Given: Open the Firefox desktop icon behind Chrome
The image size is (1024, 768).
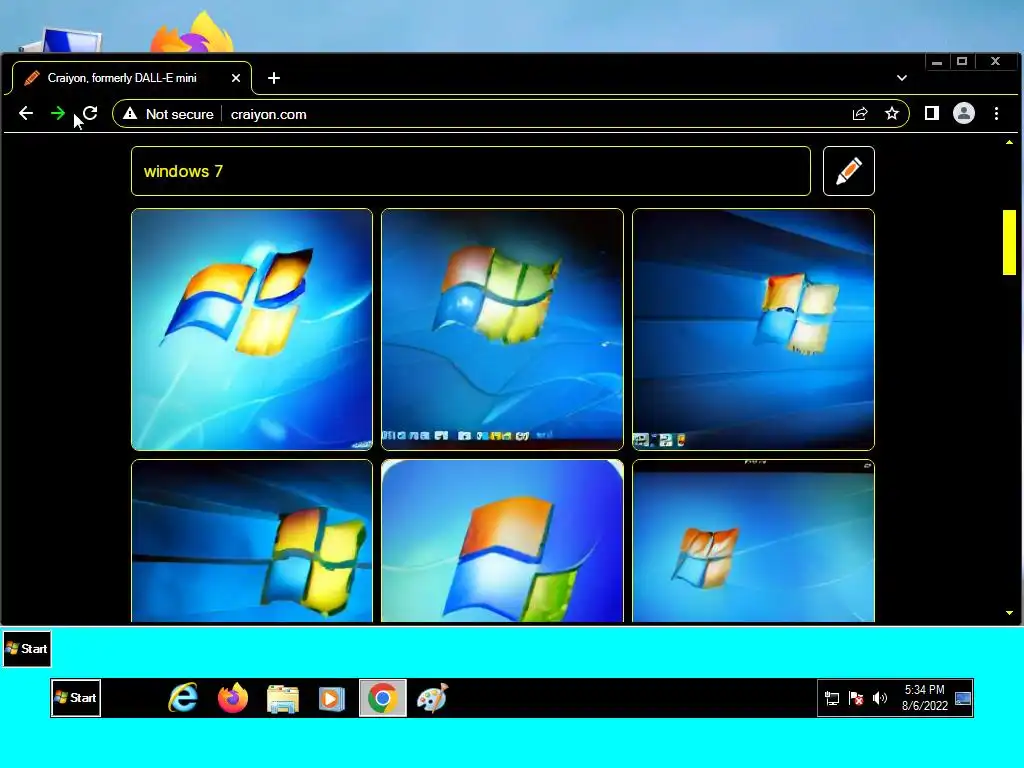Looking at the screenshot, I should [193, 33].
